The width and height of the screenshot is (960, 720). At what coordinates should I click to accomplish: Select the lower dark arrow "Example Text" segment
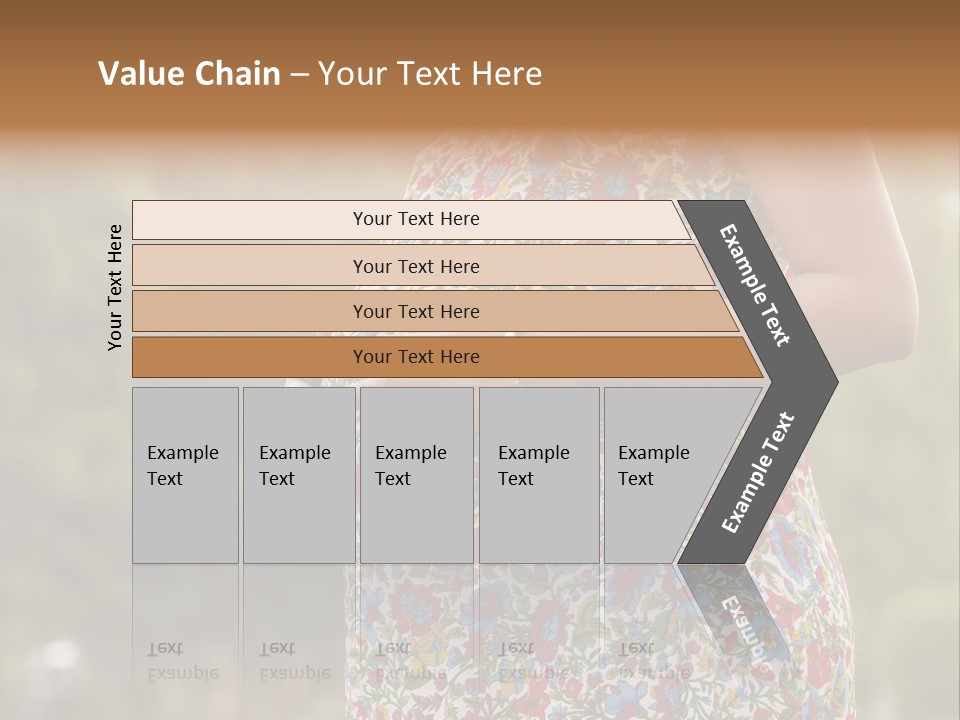pyautogui.click(x=758, y=473)
